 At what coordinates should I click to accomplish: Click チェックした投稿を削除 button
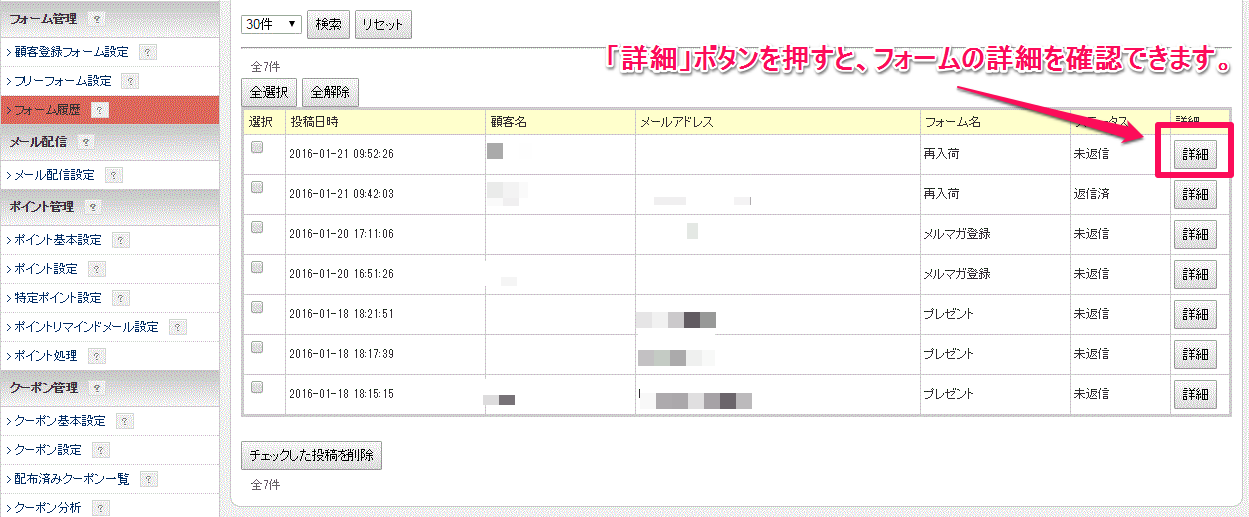click(311, 455)
